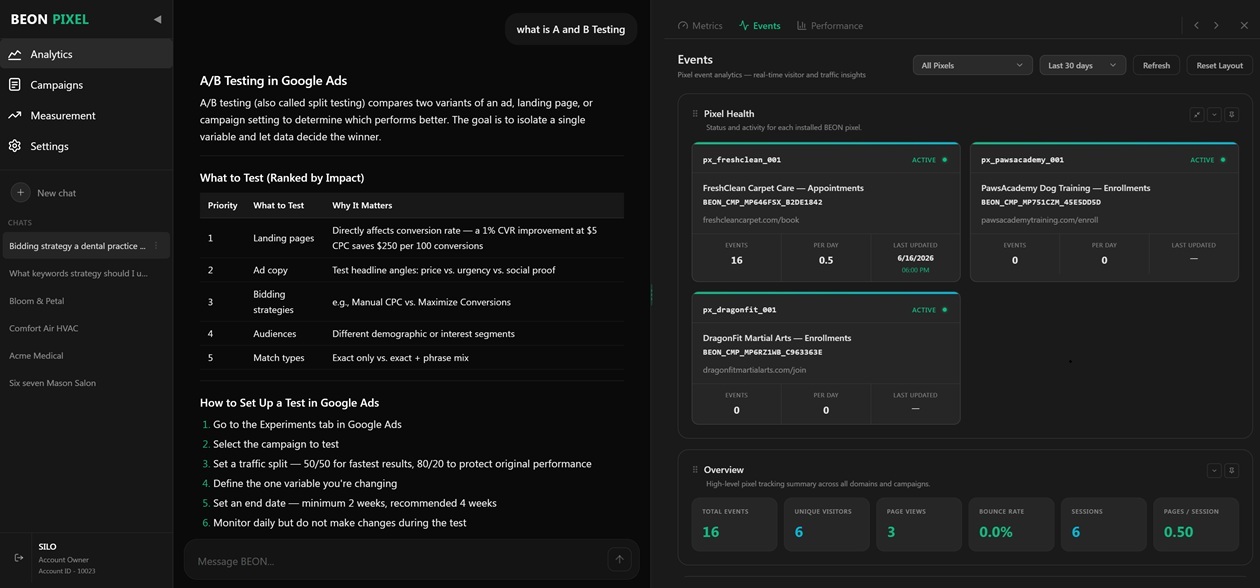Click the send arrow button in message box
This screenshot has height=588, width=1260.
pyautogui.click(x=619, y=560)
